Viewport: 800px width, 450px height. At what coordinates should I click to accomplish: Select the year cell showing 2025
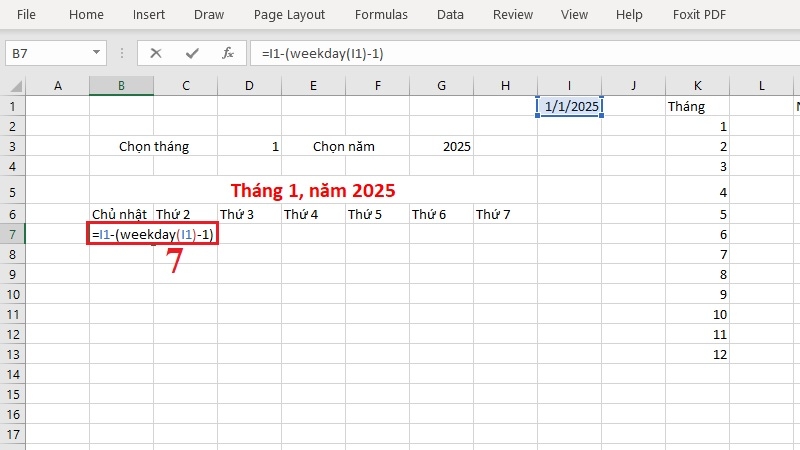[441, 147]
